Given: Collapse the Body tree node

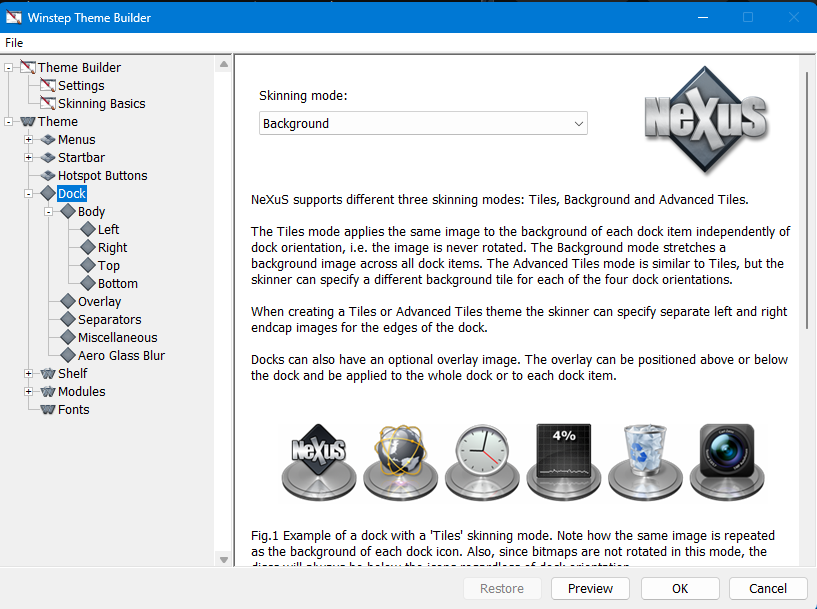Looking at the screenshot, I should [x=49, y=212].
